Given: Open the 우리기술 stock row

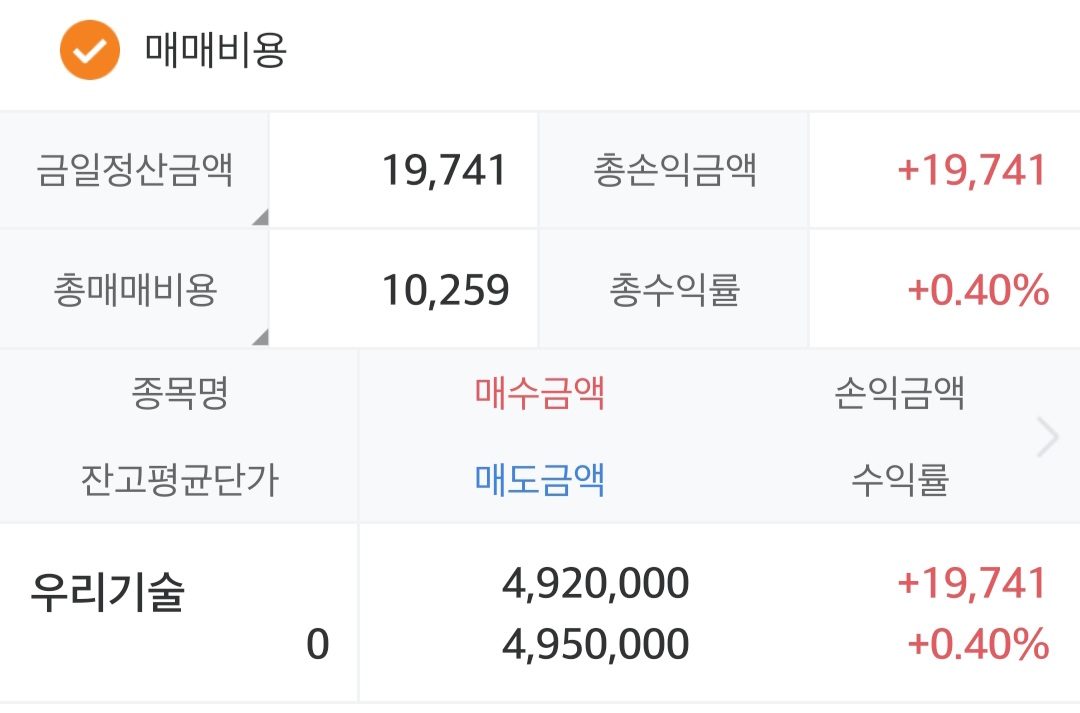Looking at the screenshot, I should (108, 593).
